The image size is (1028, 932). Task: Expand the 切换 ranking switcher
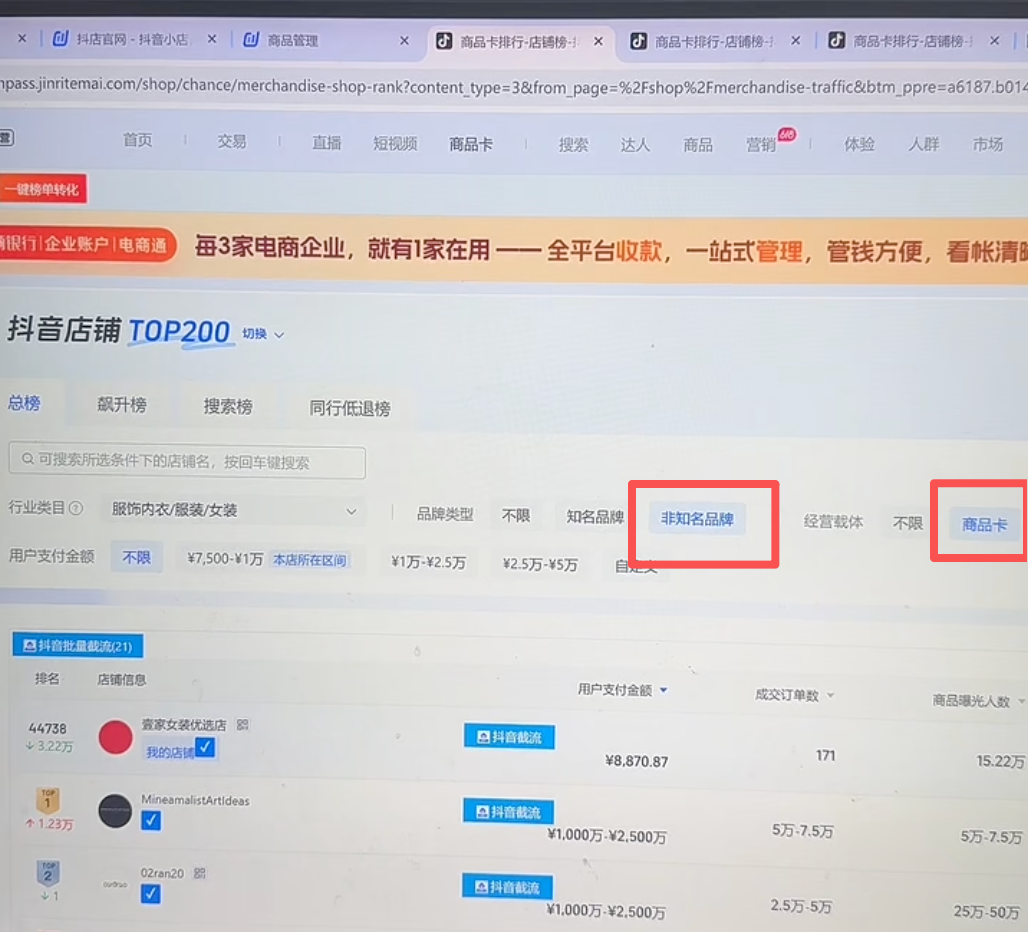(x=263, y=334)
